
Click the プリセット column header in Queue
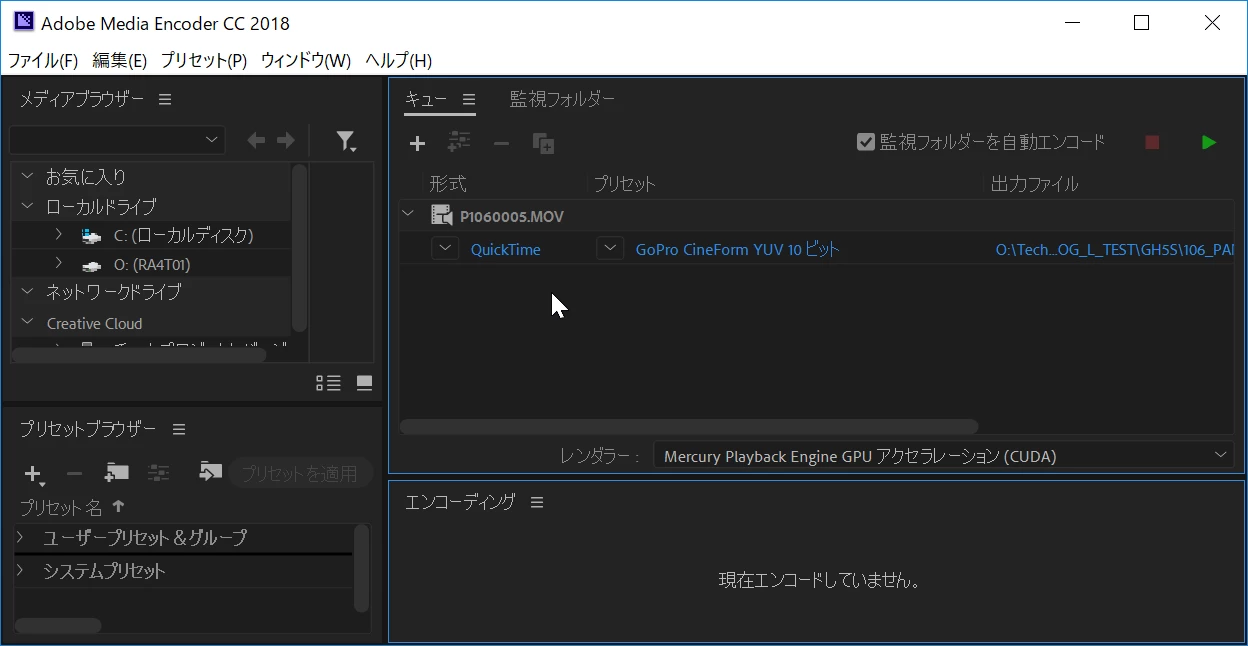coord(624,184)
